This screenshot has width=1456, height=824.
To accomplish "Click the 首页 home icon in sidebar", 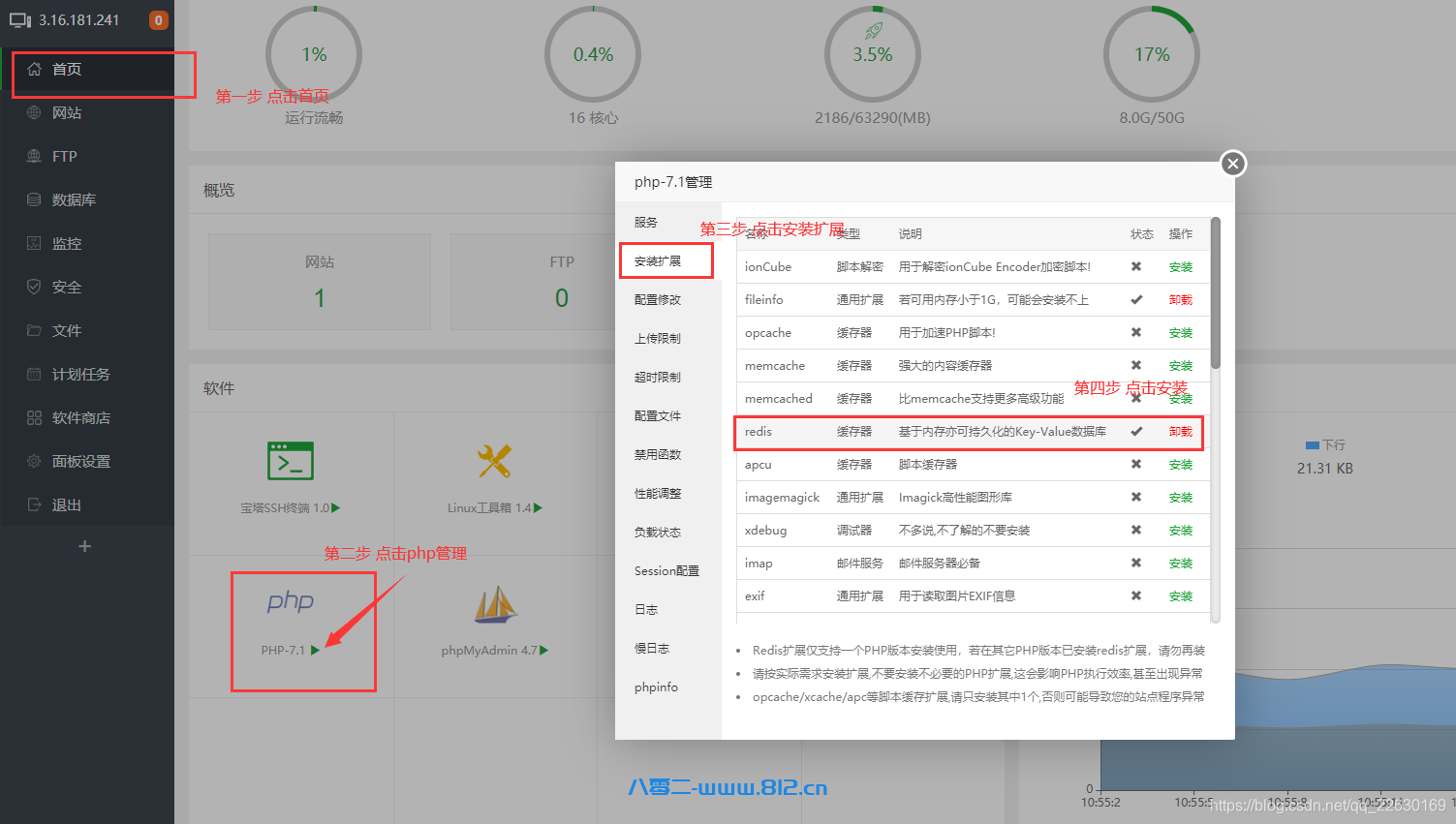I will 35,69.
